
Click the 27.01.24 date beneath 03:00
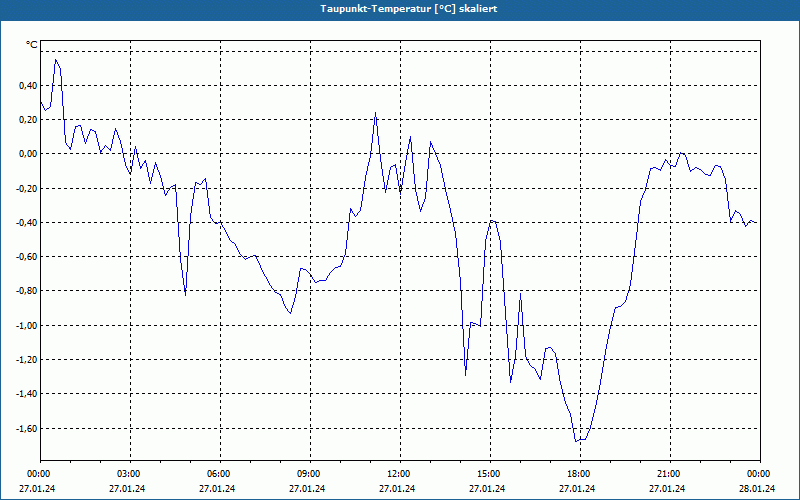127,489
